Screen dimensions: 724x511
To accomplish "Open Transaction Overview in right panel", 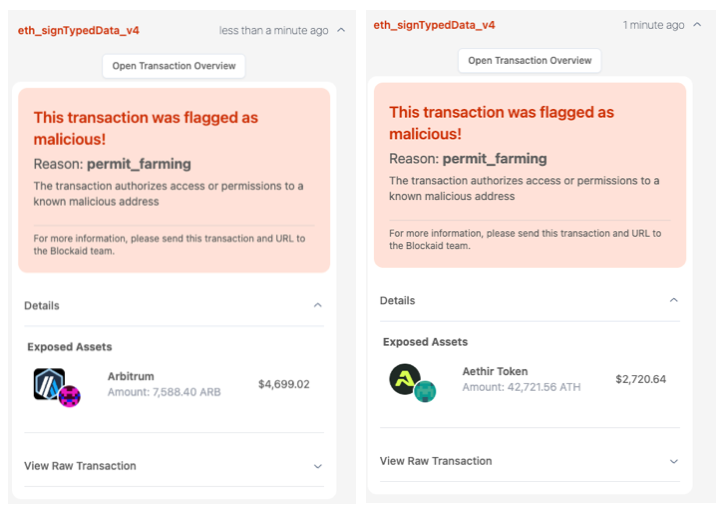I will [530, 61].
